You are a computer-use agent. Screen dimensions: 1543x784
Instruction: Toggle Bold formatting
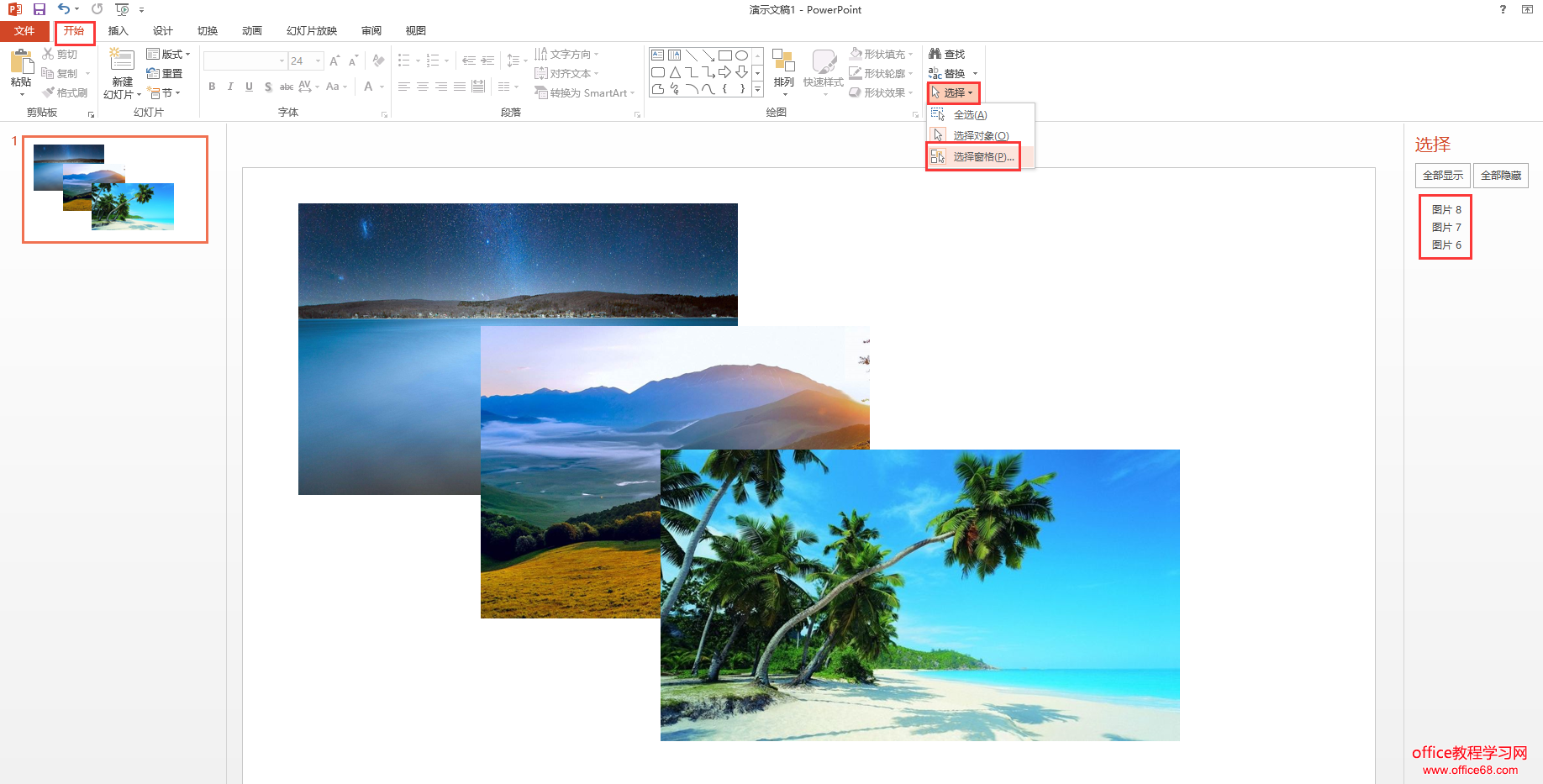212,87
